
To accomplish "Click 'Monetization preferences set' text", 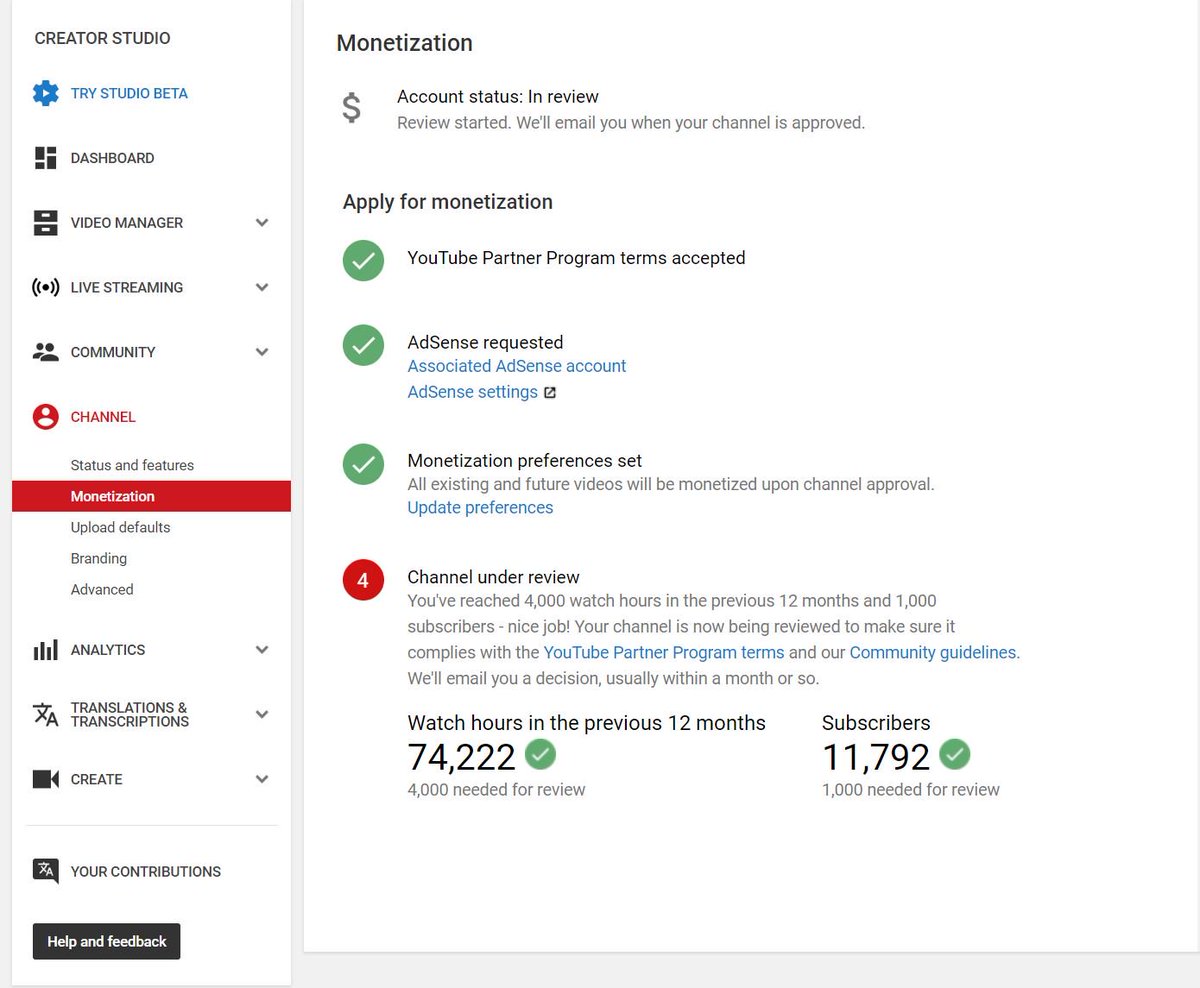I will 525,461.
